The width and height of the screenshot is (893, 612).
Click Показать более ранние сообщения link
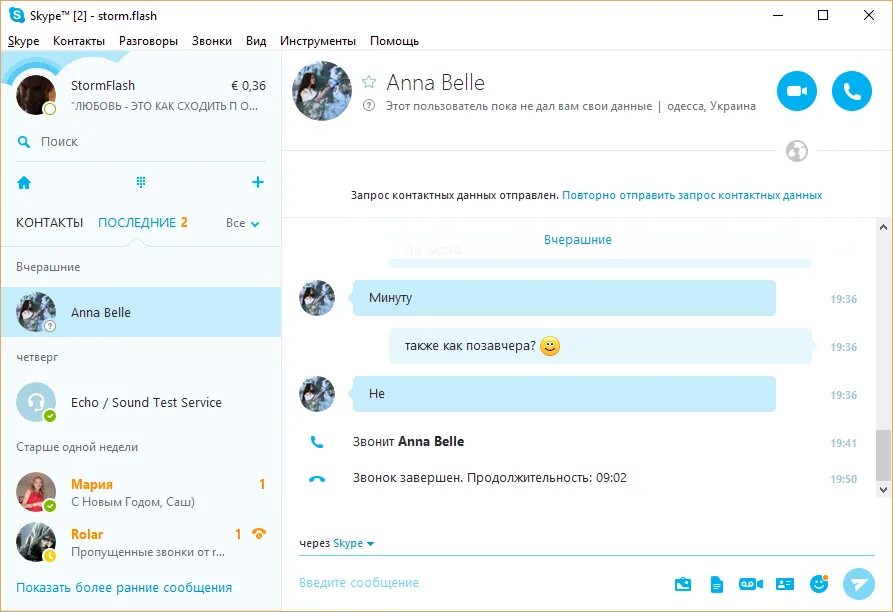(124, 588)
